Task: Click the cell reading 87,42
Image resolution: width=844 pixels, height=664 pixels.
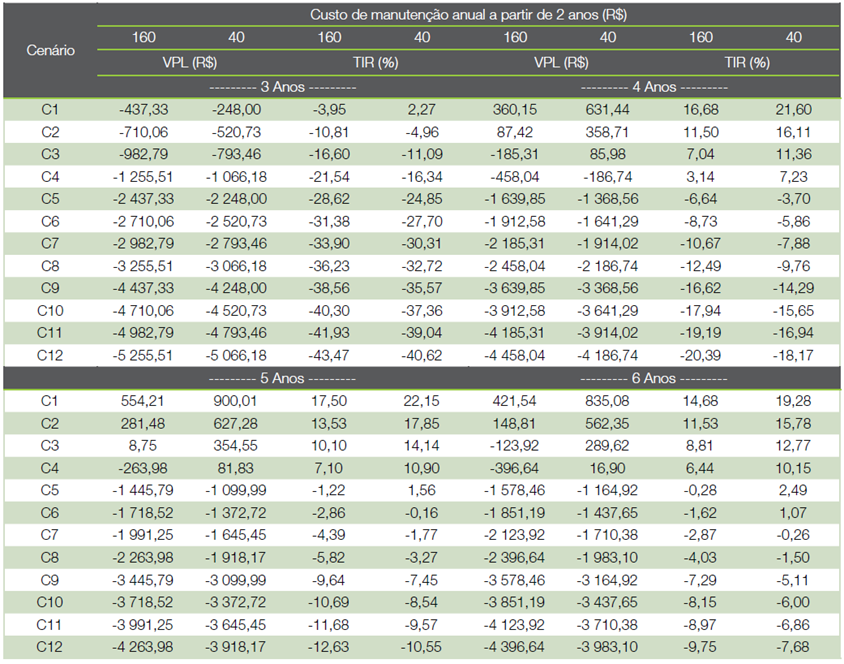Action: point(515,132)
